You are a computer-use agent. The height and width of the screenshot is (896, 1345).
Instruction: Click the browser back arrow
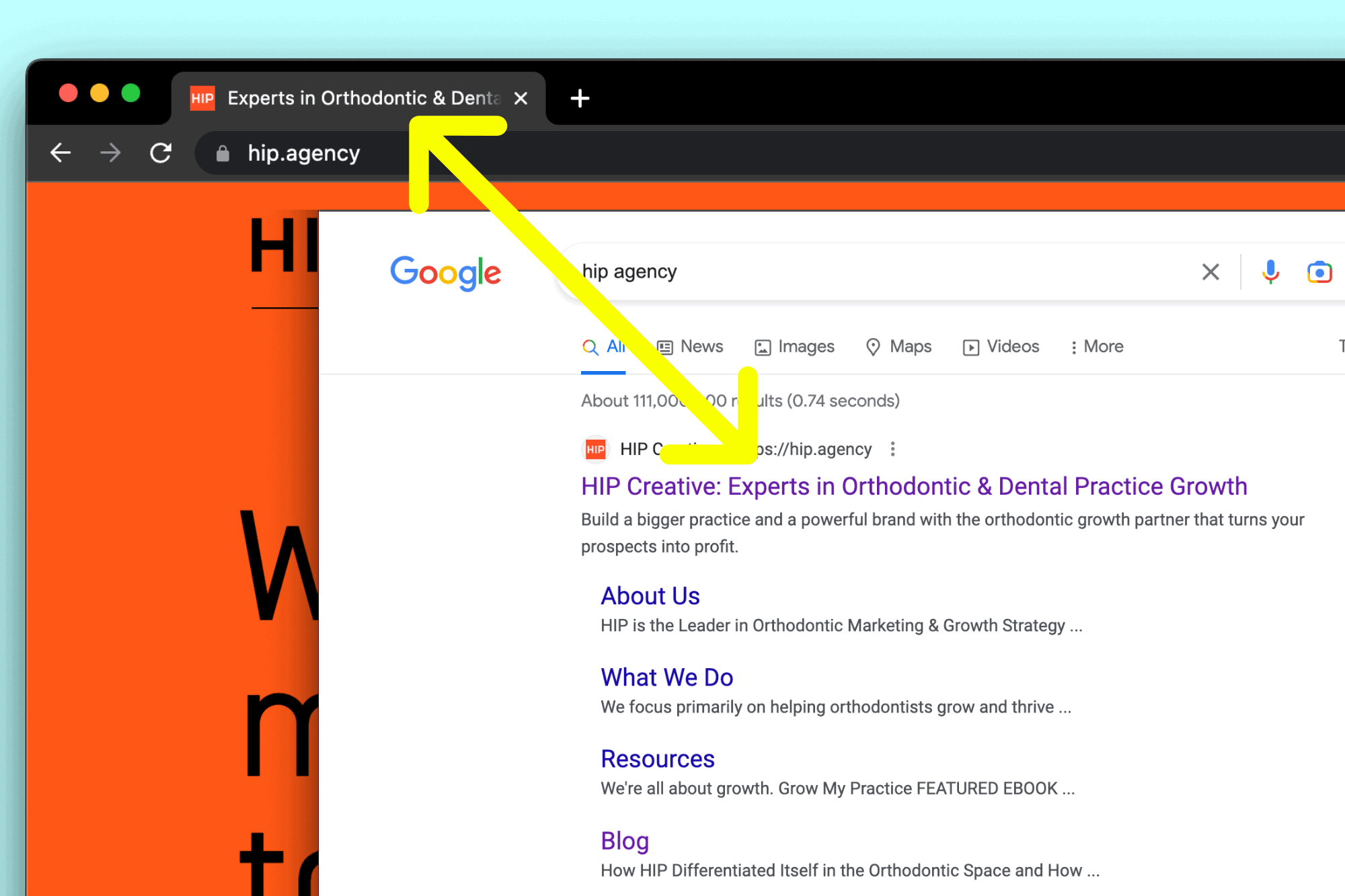click(x=61, y=153)
